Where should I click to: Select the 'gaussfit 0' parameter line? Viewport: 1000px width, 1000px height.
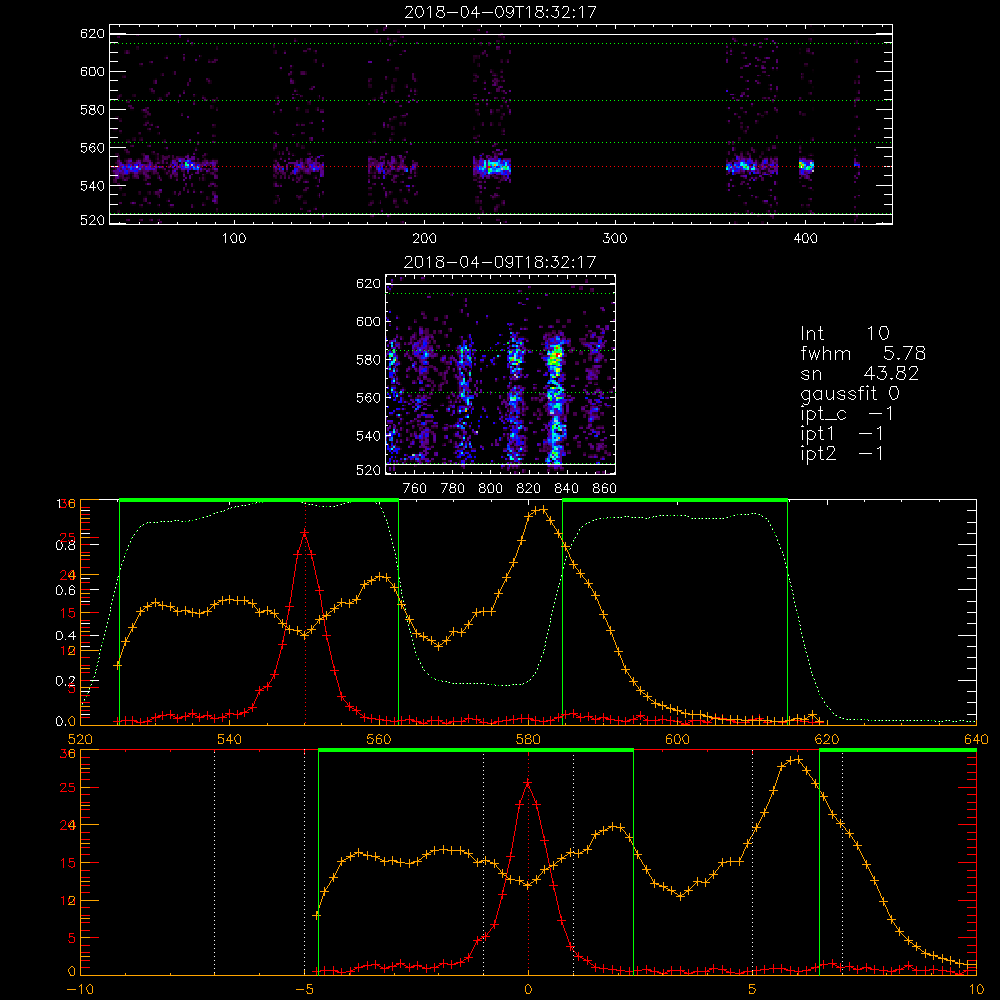(x=850, y=393)
